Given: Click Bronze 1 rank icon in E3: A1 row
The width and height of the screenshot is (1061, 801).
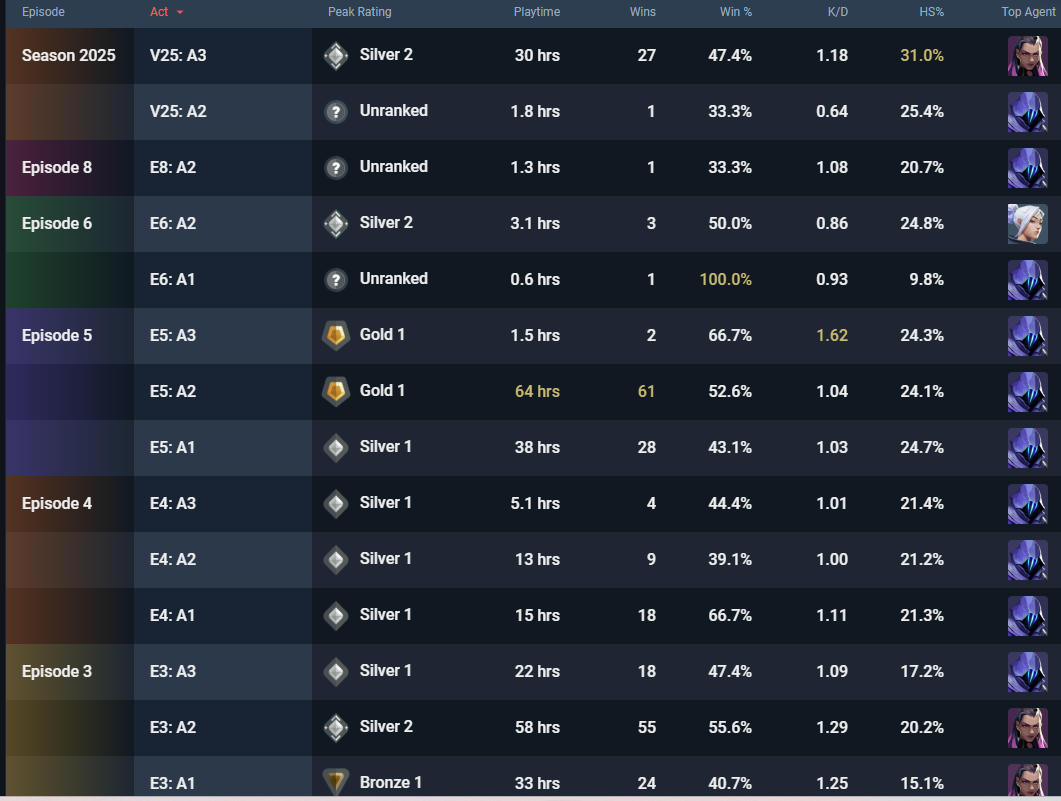Looking at the screenshot, I should point(336,782).
